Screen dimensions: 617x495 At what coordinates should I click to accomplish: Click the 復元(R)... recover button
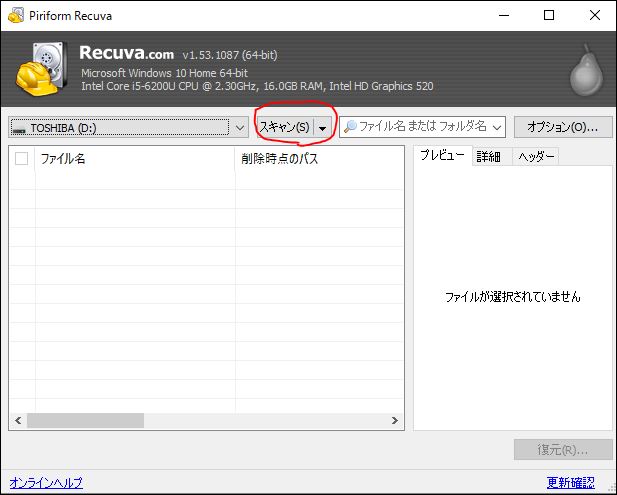point(563,449)
